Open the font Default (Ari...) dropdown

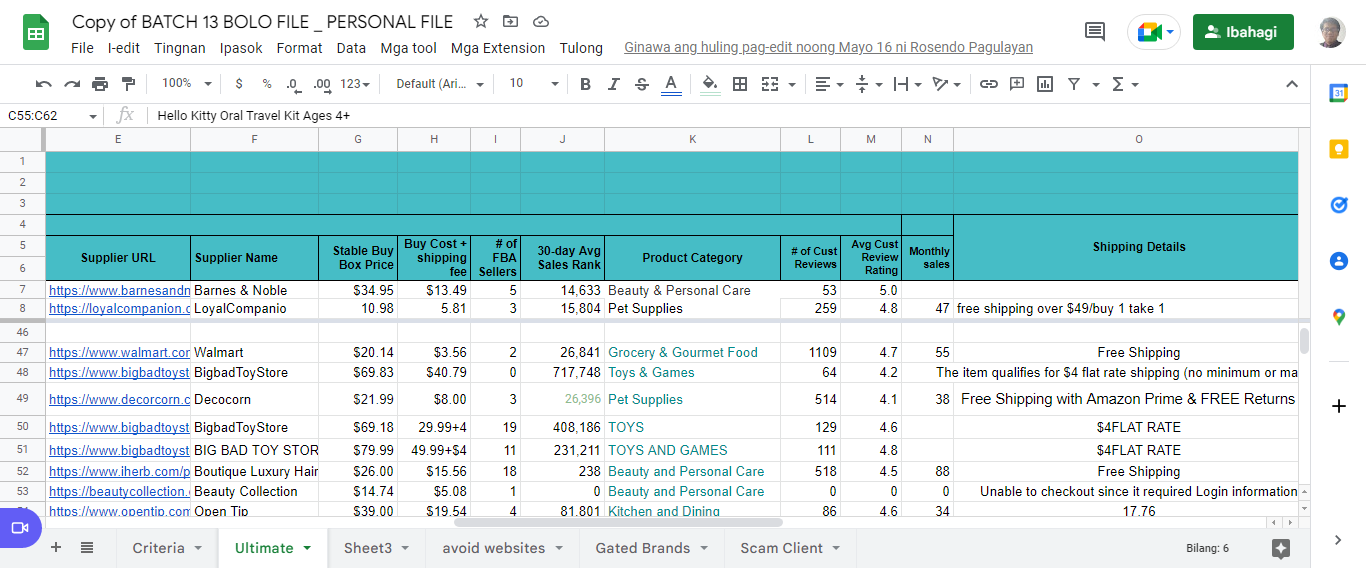coord(440,84)
